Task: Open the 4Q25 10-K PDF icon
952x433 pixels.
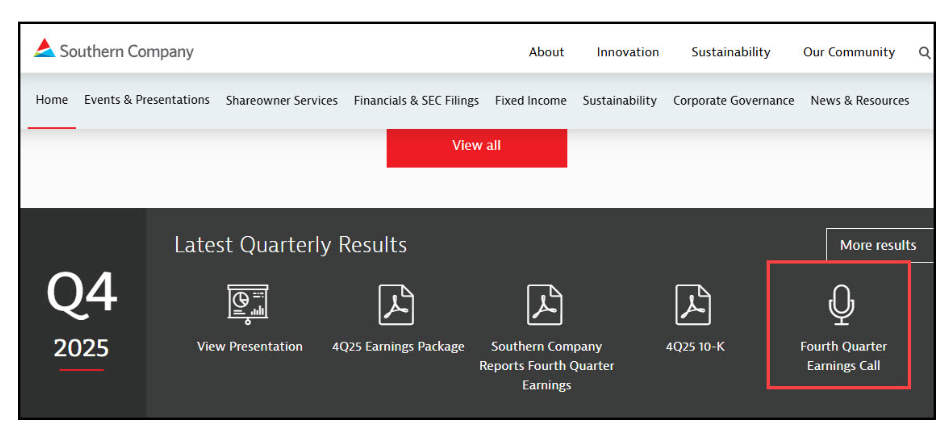Action: pyautogui.click(x=693, y=304)
